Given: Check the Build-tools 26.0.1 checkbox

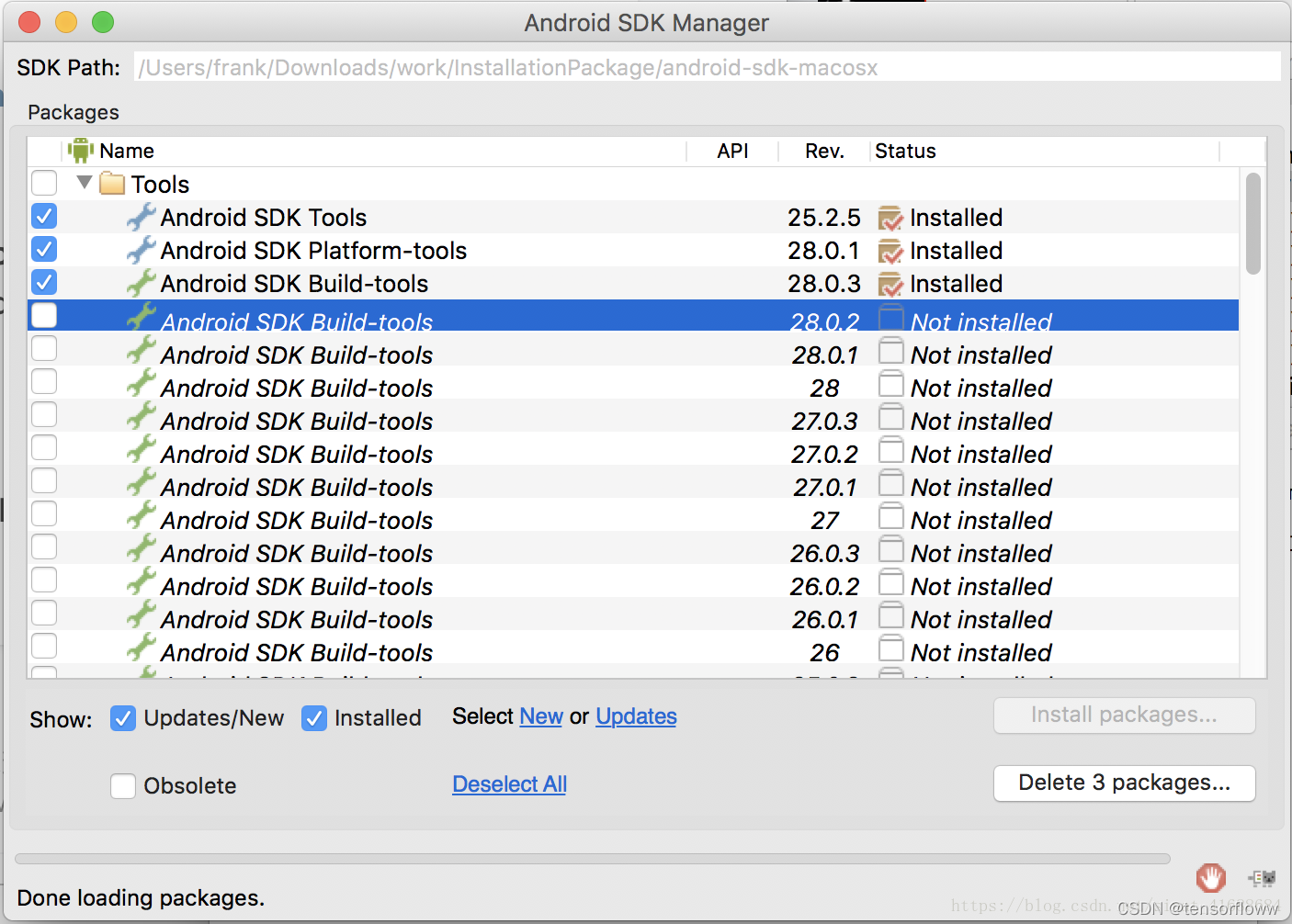Looking at the screenshot, I should (44, 613).
